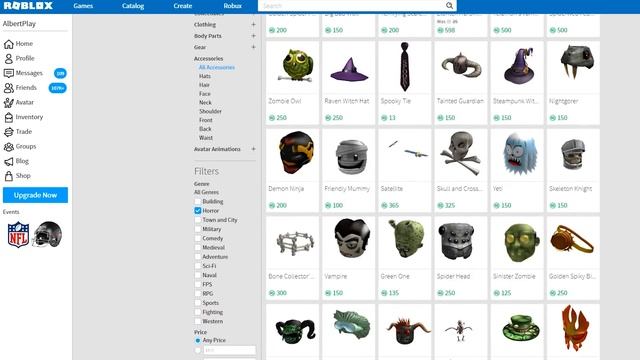Enable the Military genre checkbox
The width and height of the screenshot is (640, 360).
click(x=198, y=229)
